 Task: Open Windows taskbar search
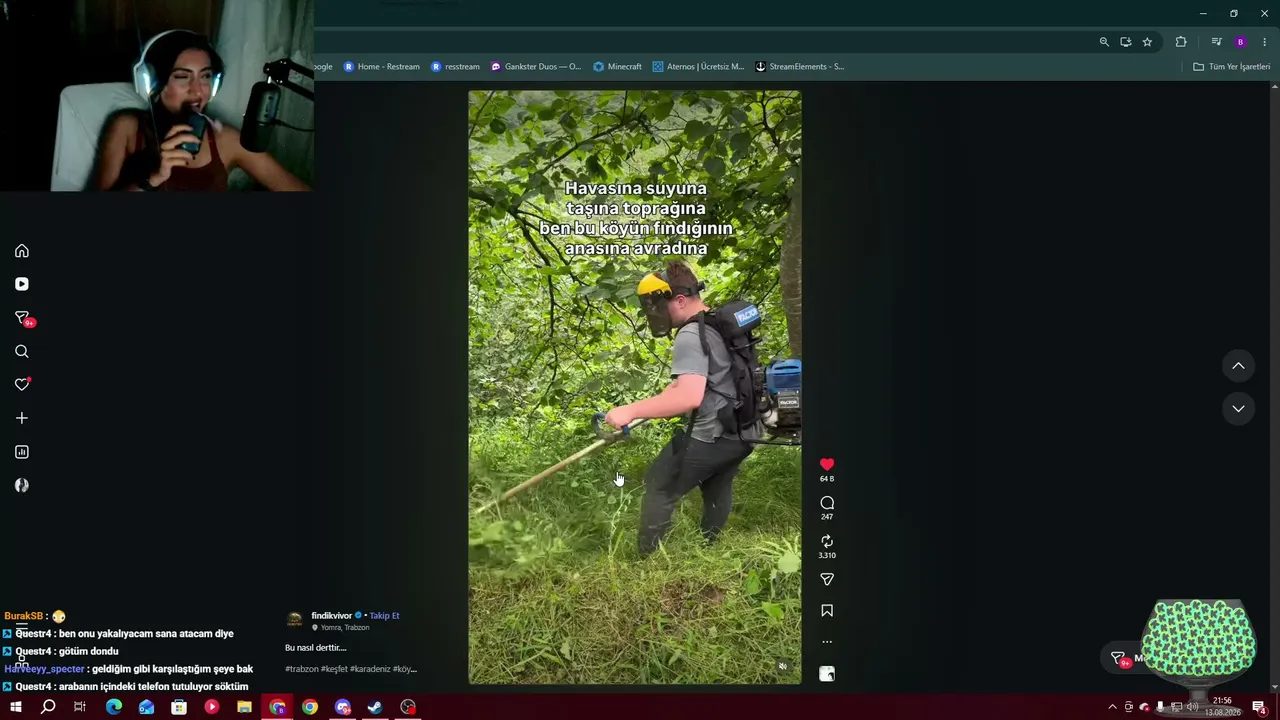tap(48, 707)
